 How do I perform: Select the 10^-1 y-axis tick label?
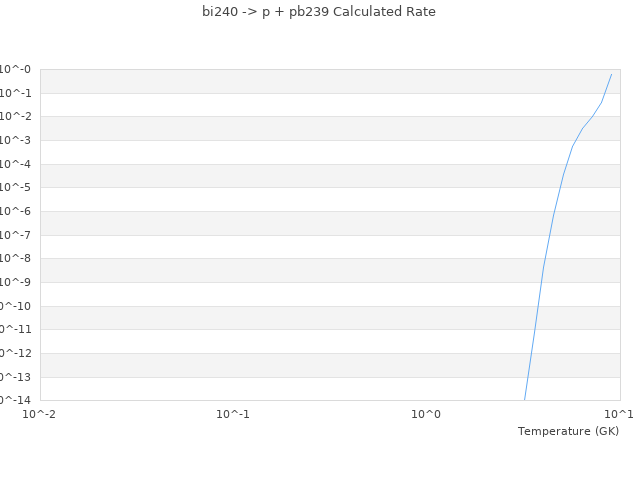click(x=16, y=93)
